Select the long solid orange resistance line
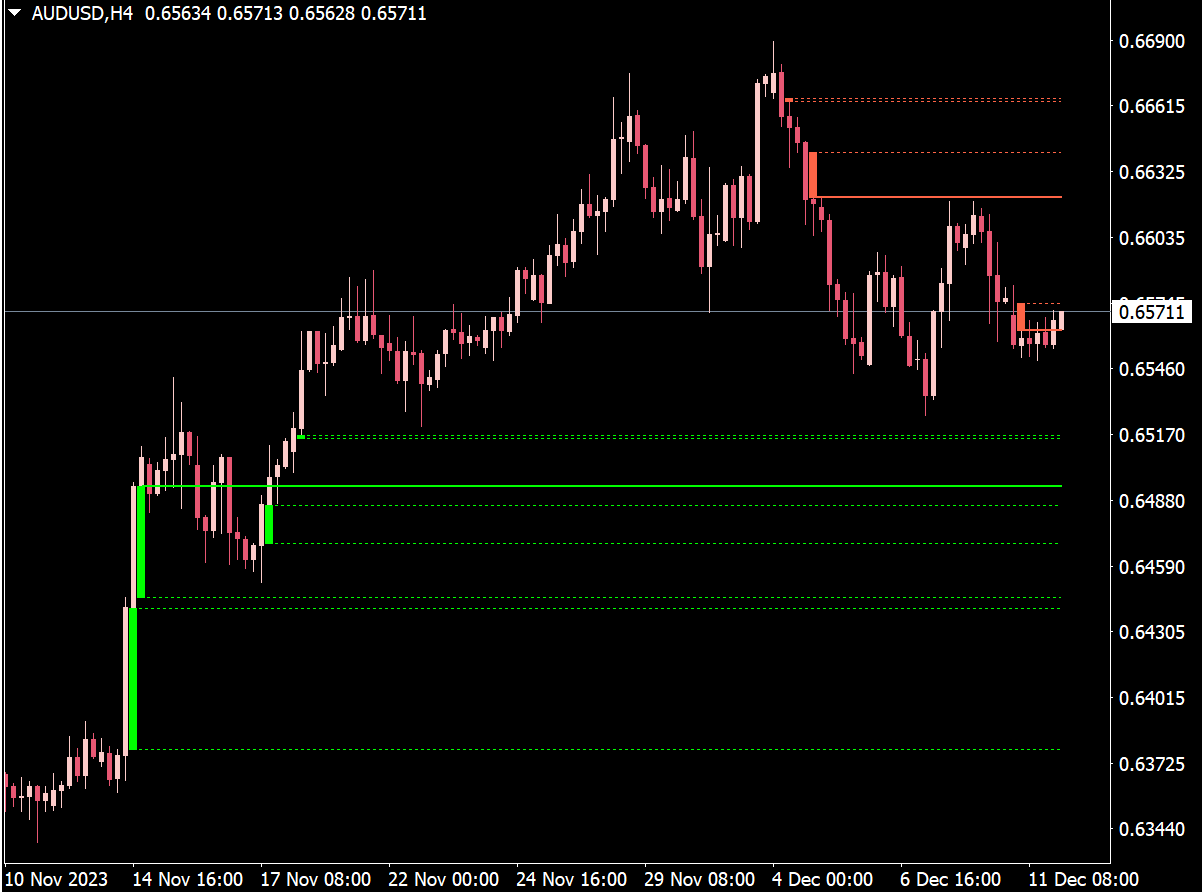 point(940,197)
